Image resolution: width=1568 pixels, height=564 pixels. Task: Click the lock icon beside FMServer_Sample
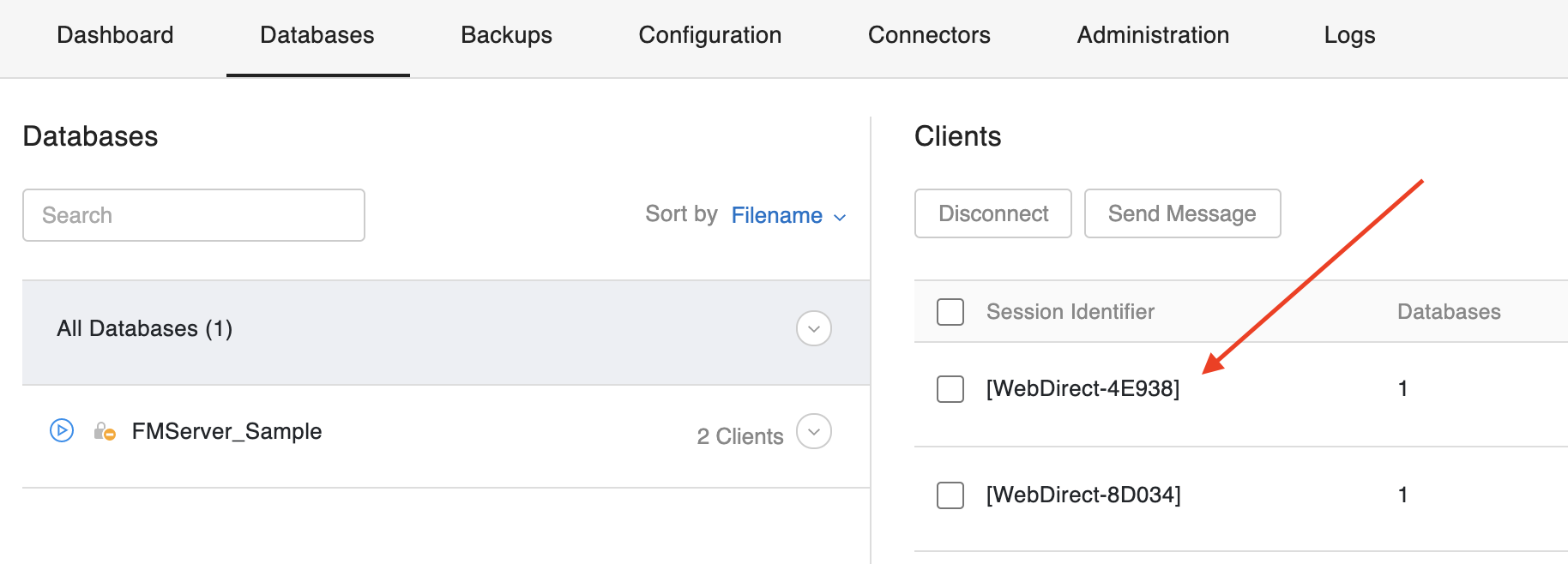click(x=104, y=431)
